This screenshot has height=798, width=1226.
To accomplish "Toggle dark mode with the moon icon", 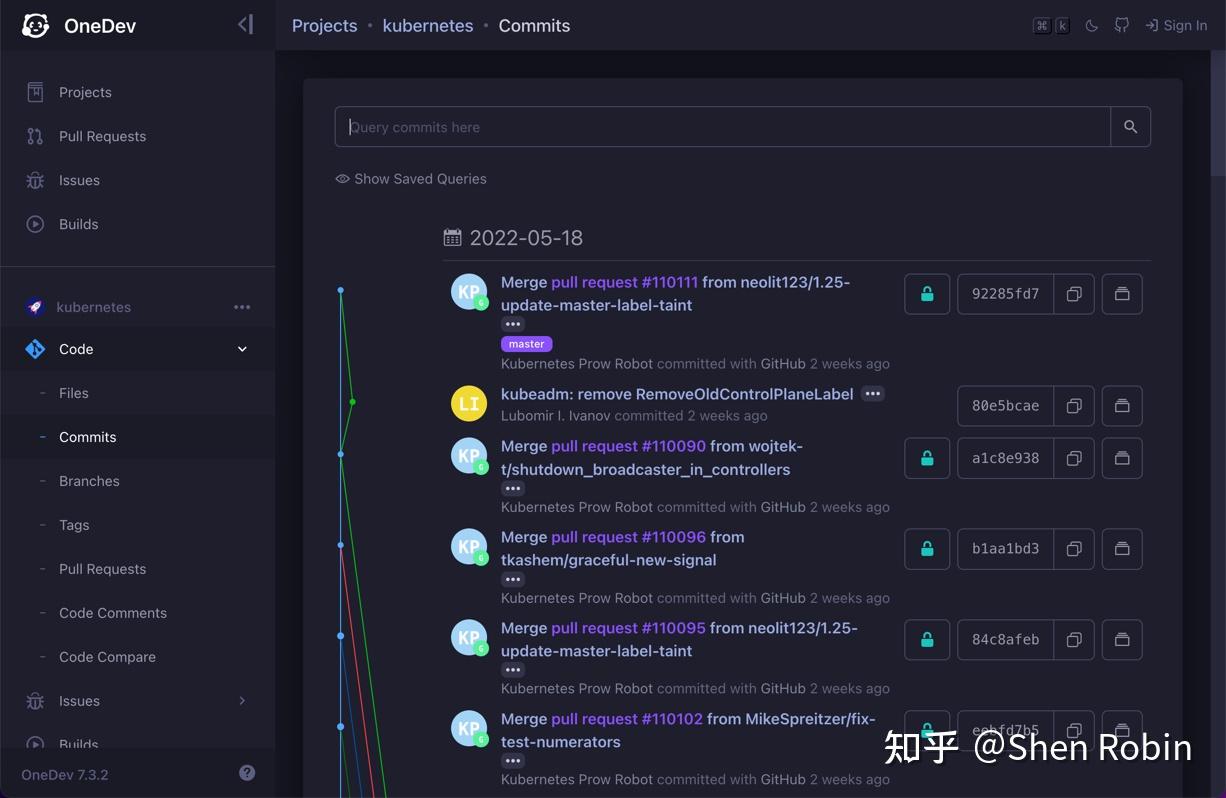I will (x=1091, y=25).
